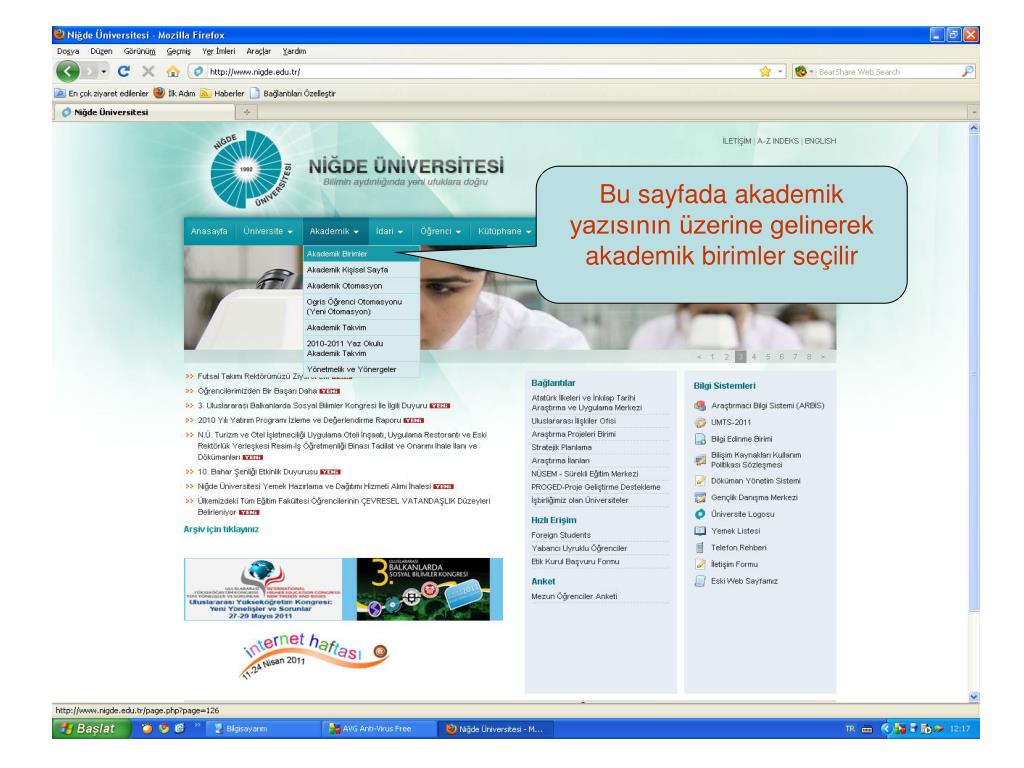Click the Üniversite Logosu icon
Screen dimensions: 1024x768
pyautogui.click(x=700, y=514)
